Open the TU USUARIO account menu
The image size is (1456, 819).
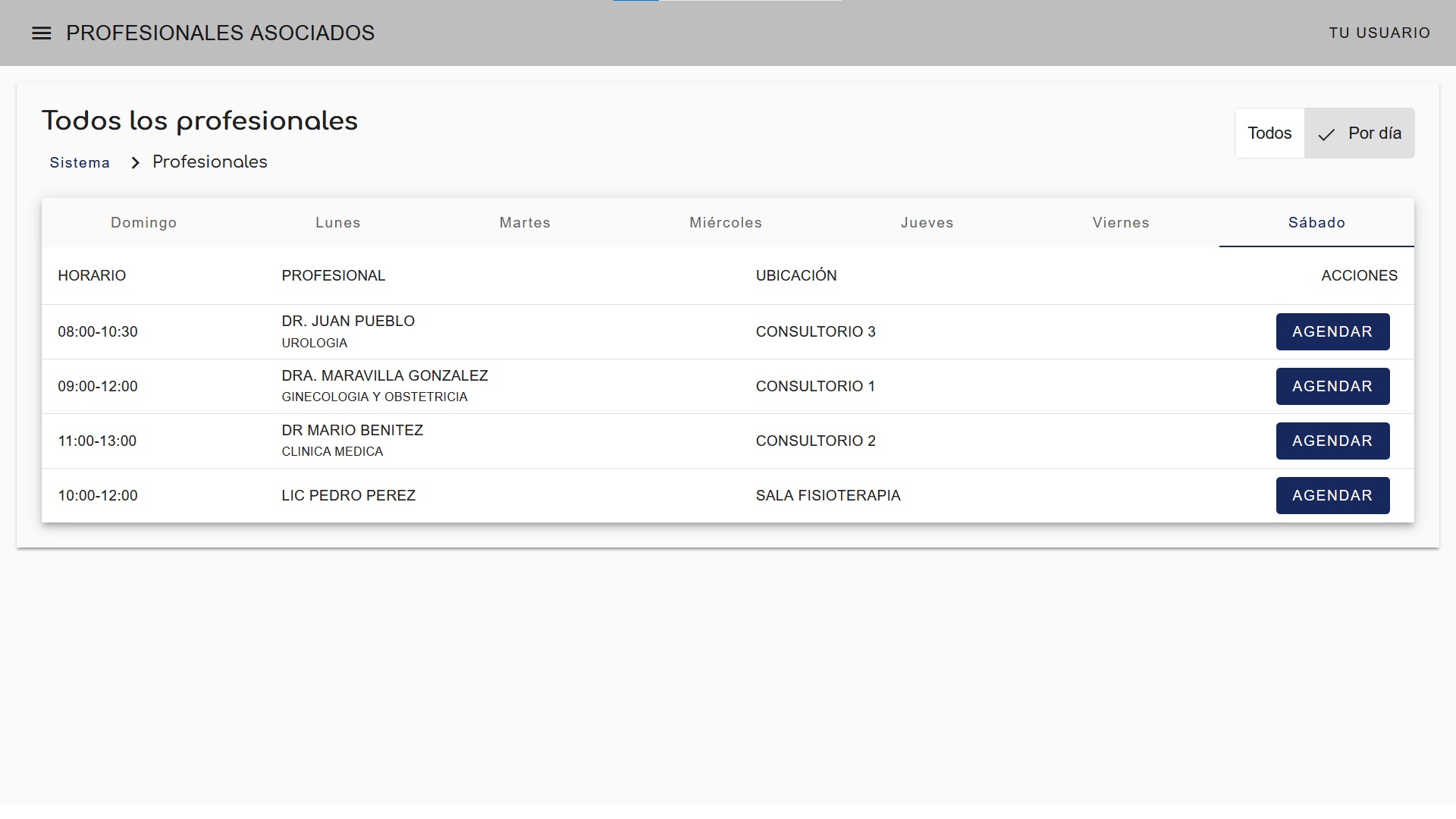pos(1379,33)
